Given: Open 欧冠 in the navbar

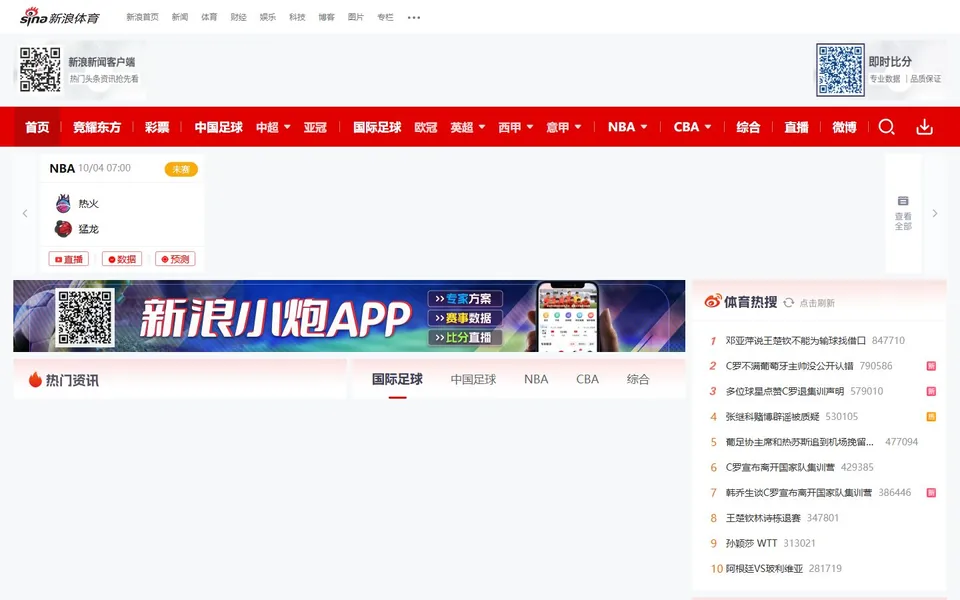Looking at the screenshot, I should (426, 127).
